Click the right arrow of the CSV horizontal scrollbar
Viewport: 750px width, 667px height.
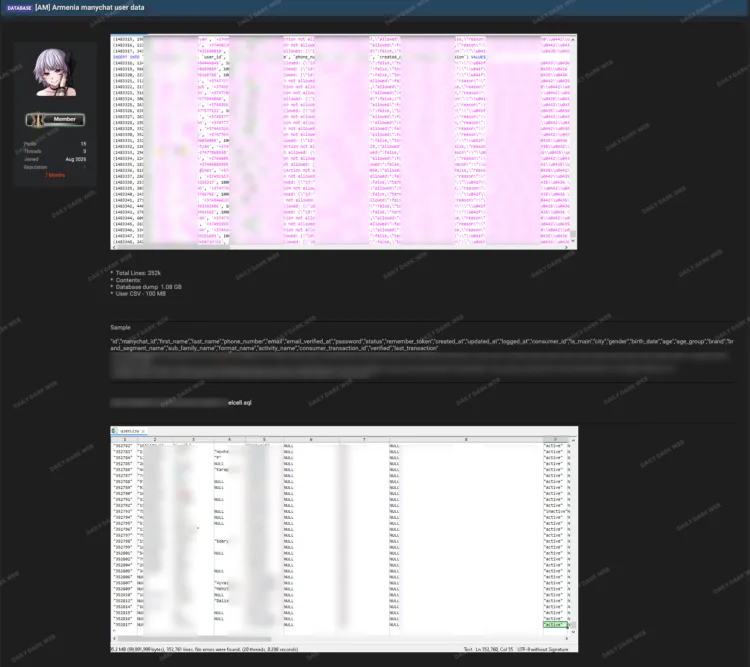click(567, 638)
